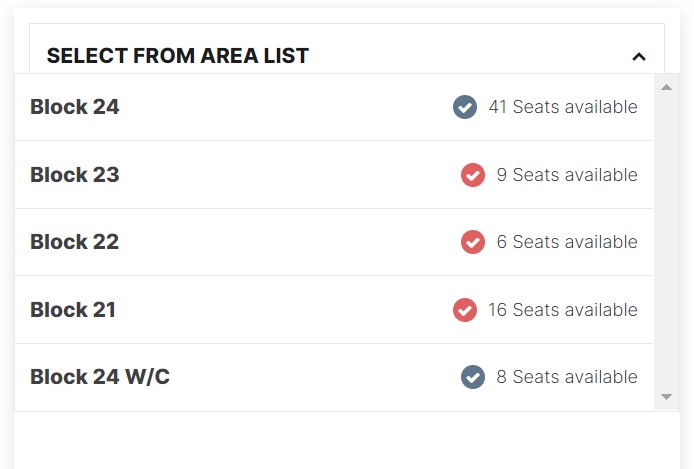Click the 9 Seats available text
This screenshot has height=469, width=694.
click(567, 175)
